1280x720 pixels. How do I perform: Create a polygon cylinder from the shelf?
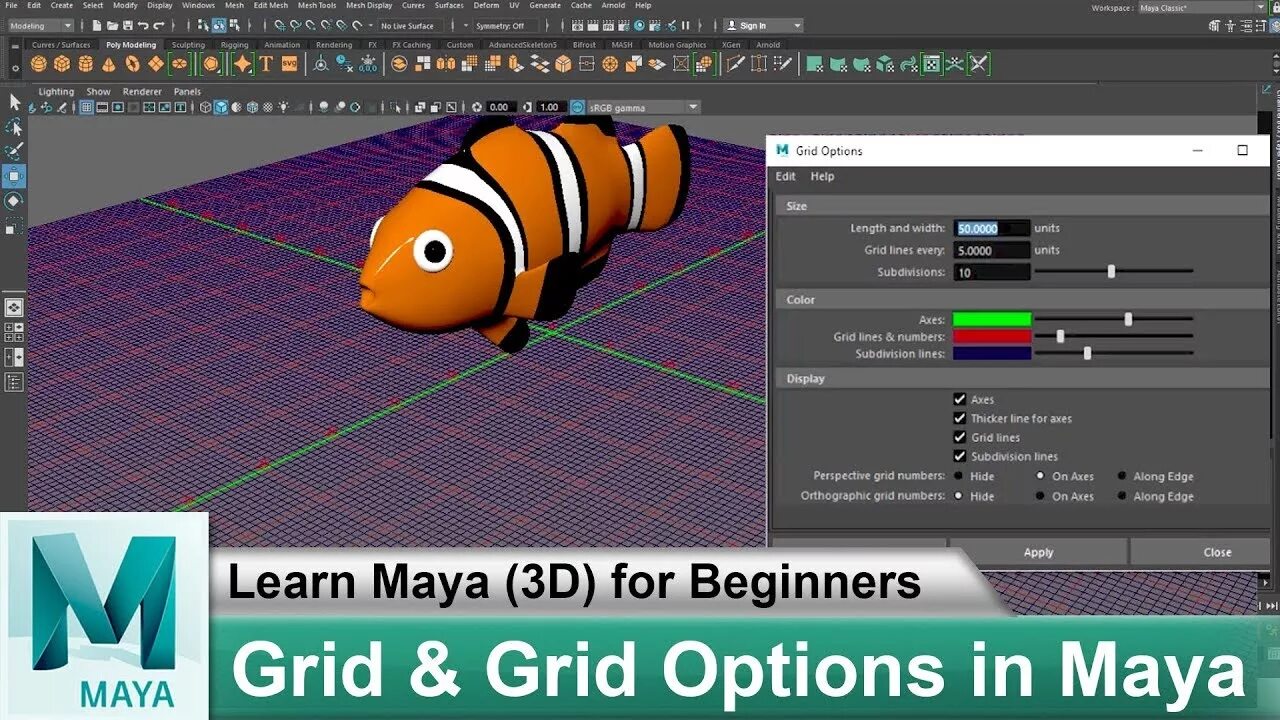85,64
